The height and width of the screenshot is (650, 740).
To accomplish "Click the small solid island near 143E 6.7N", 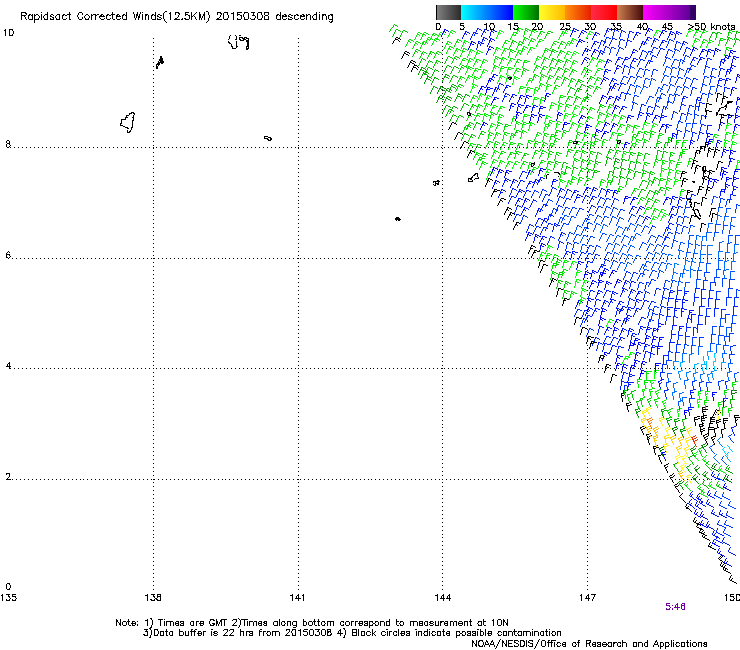I will click(398, 219).
